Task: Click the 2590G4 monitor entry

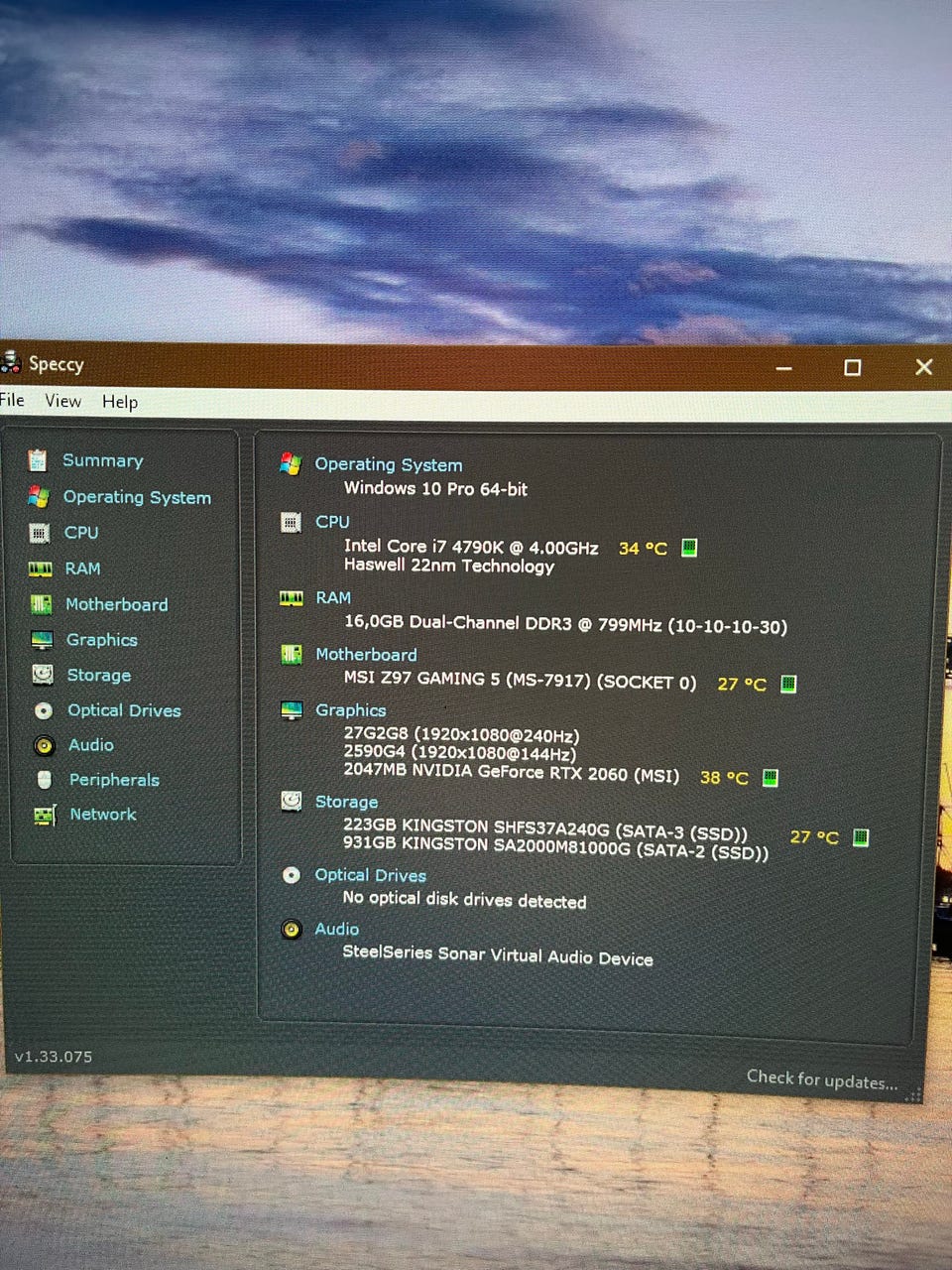Action: 459,753
